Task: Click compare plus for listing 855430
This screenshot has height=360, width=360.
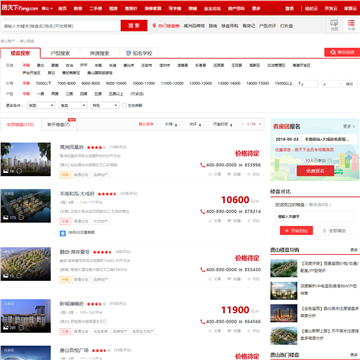Action: [x=249, y=279]
